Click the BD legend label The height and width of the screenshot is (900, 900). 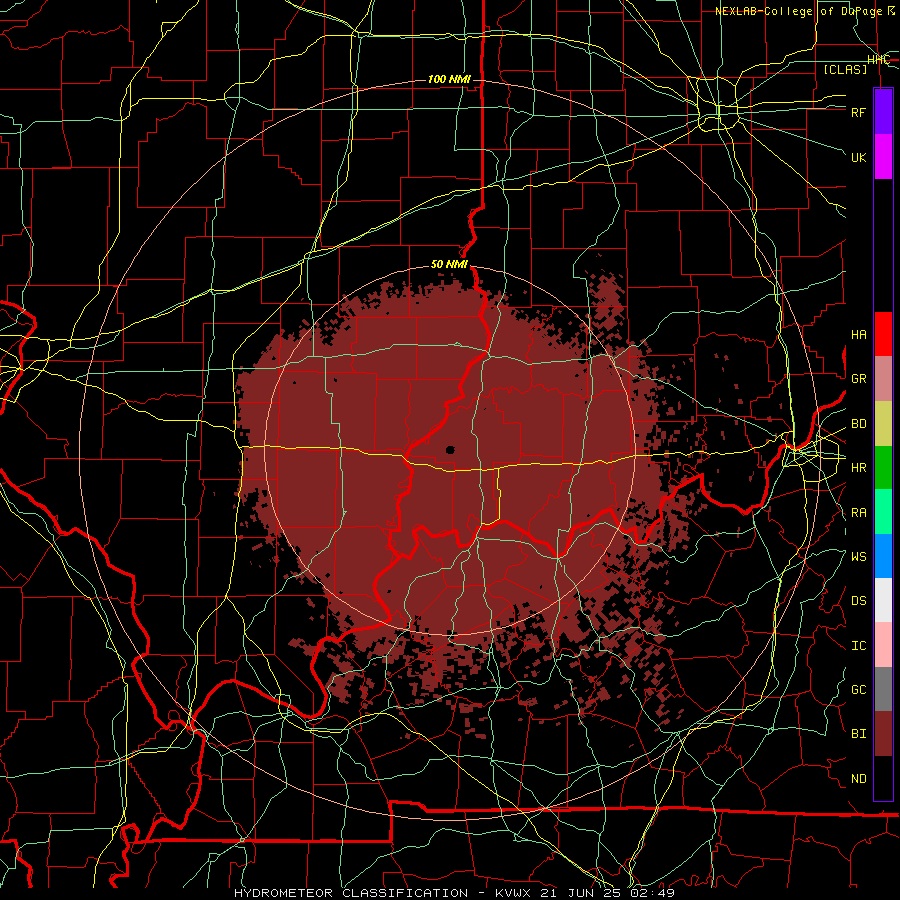[858, 424]
